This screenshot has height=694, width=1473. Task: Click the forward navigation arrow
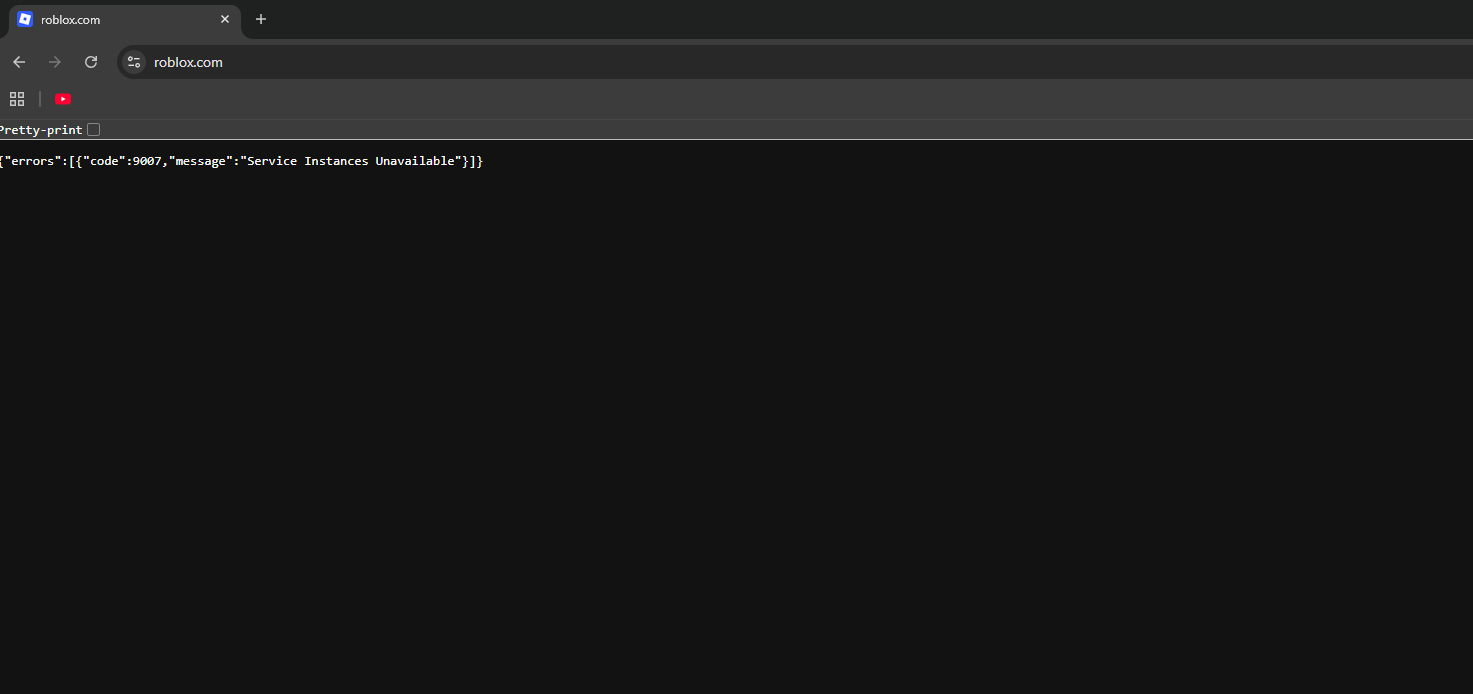point(54,61)
